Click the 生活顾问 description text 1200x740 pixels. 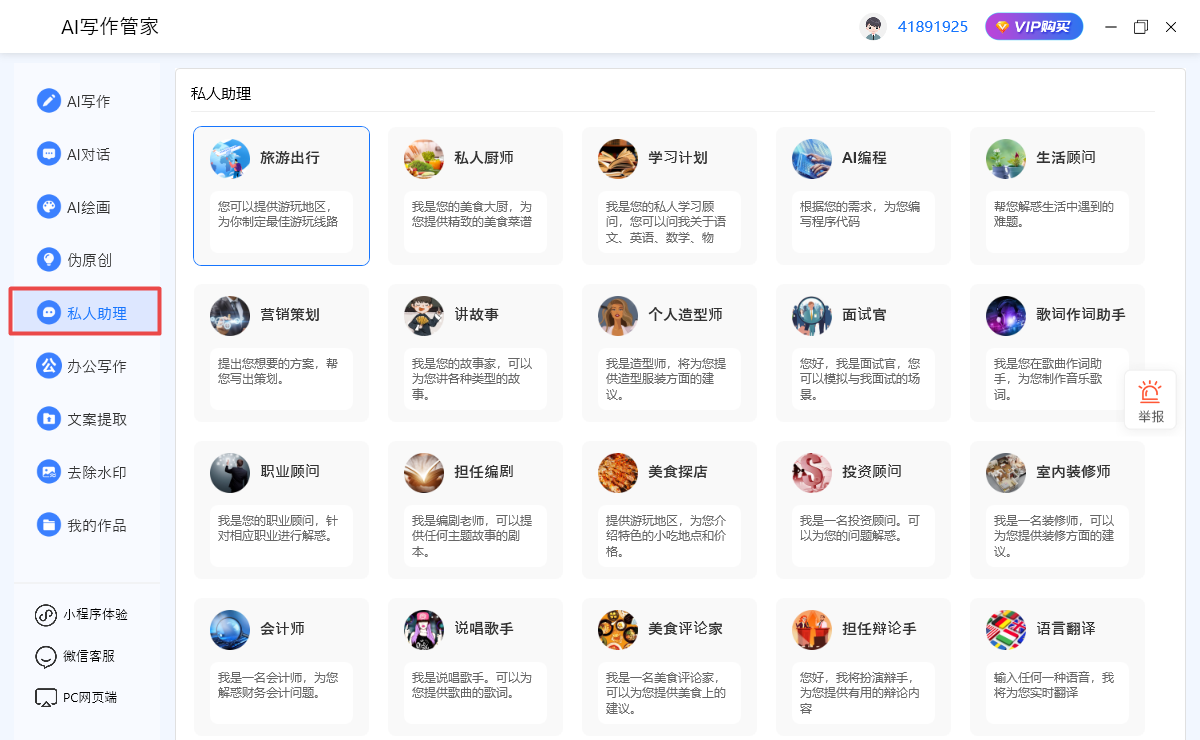[x=1054, y=214]
